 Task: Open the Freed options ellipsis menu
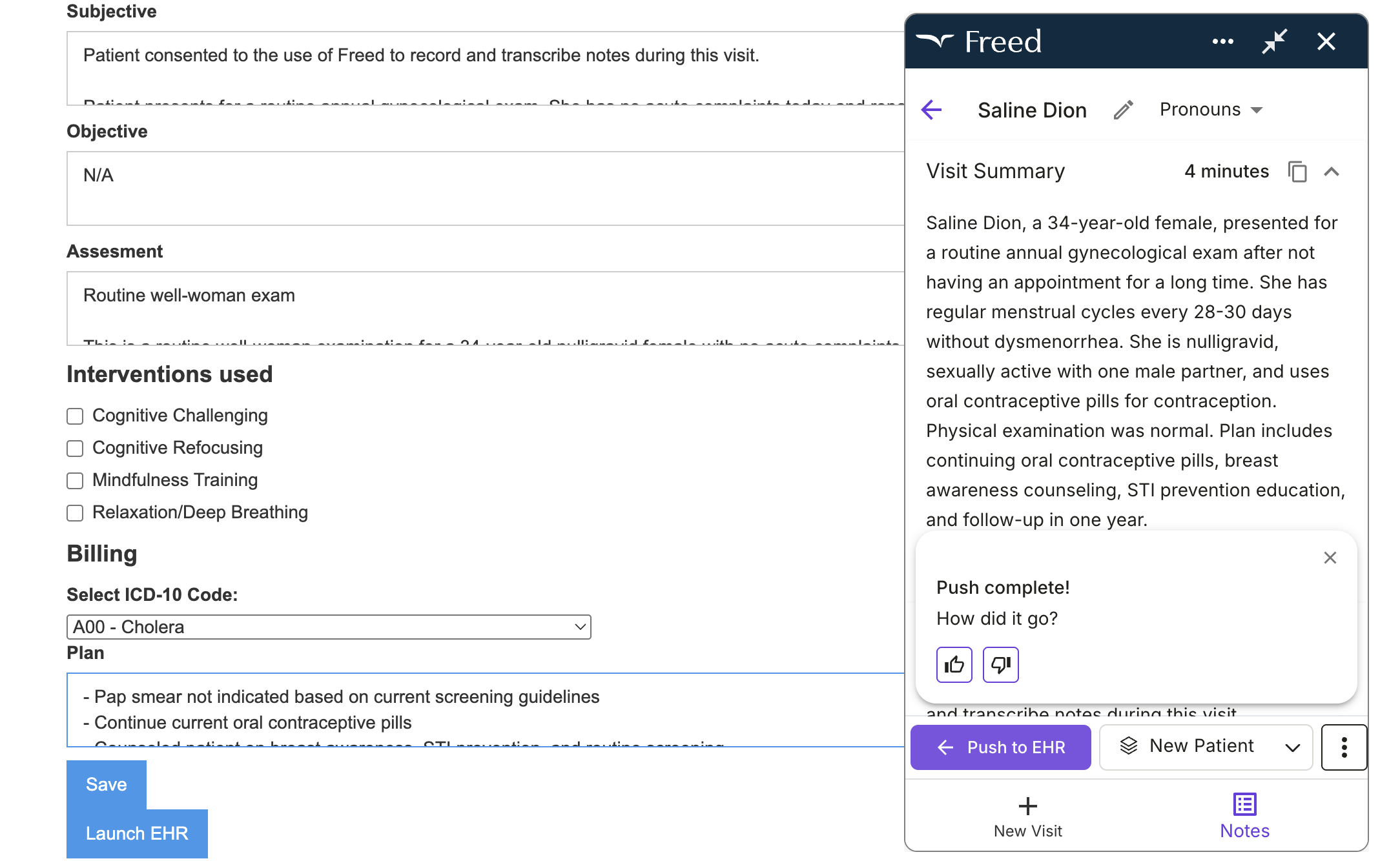(1222, 41)
